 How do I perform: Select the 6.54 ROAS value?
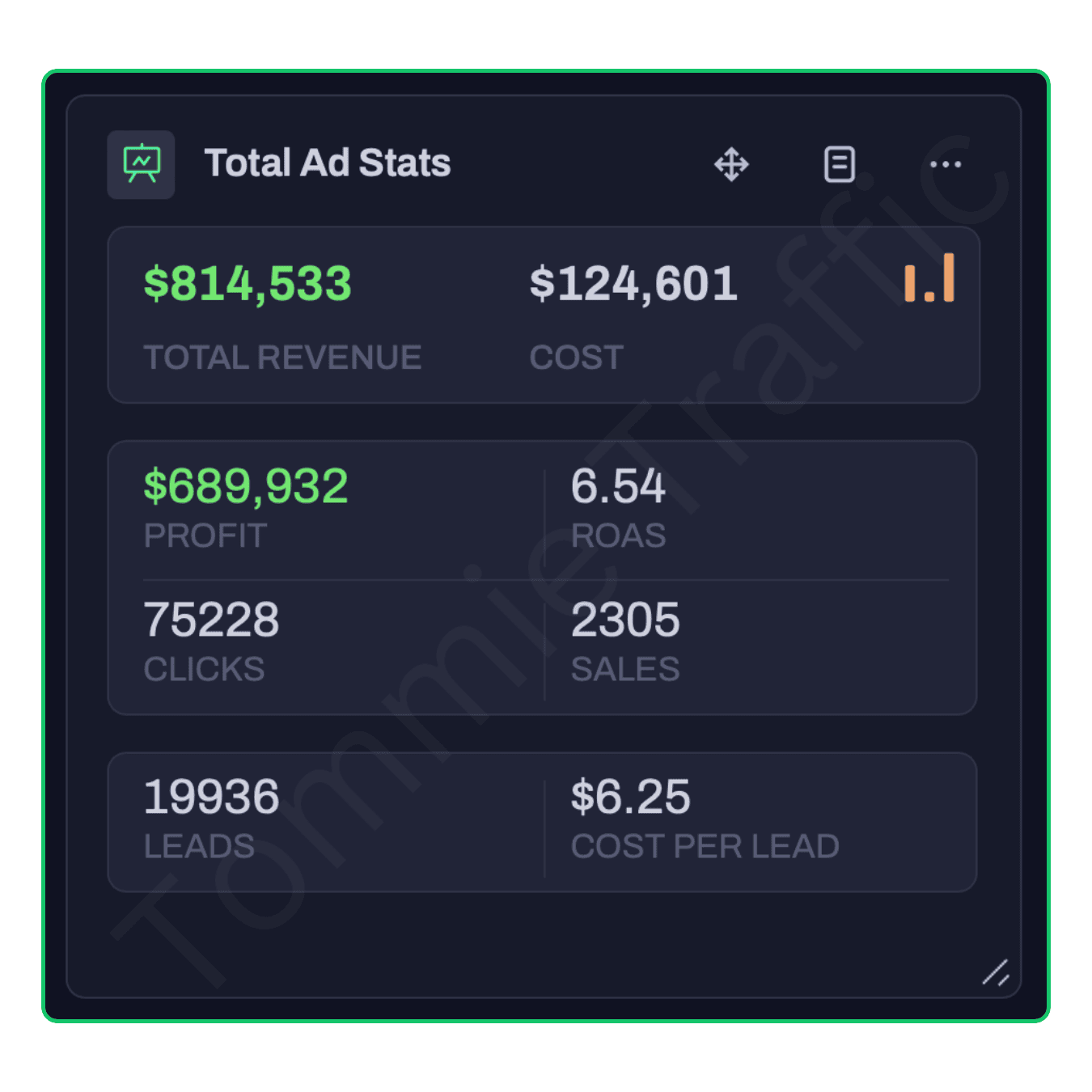(x=618, y=486)
